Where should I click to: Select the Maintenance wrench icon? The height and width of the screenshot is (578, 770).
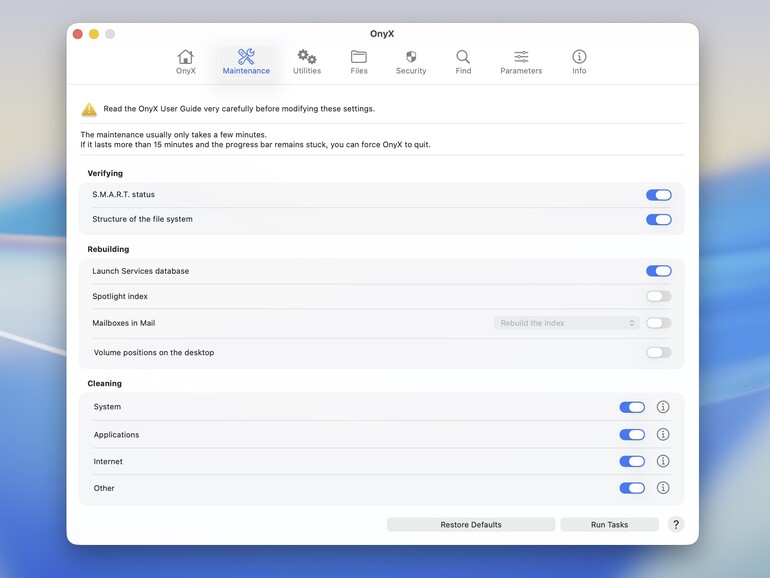pos(246,57)
